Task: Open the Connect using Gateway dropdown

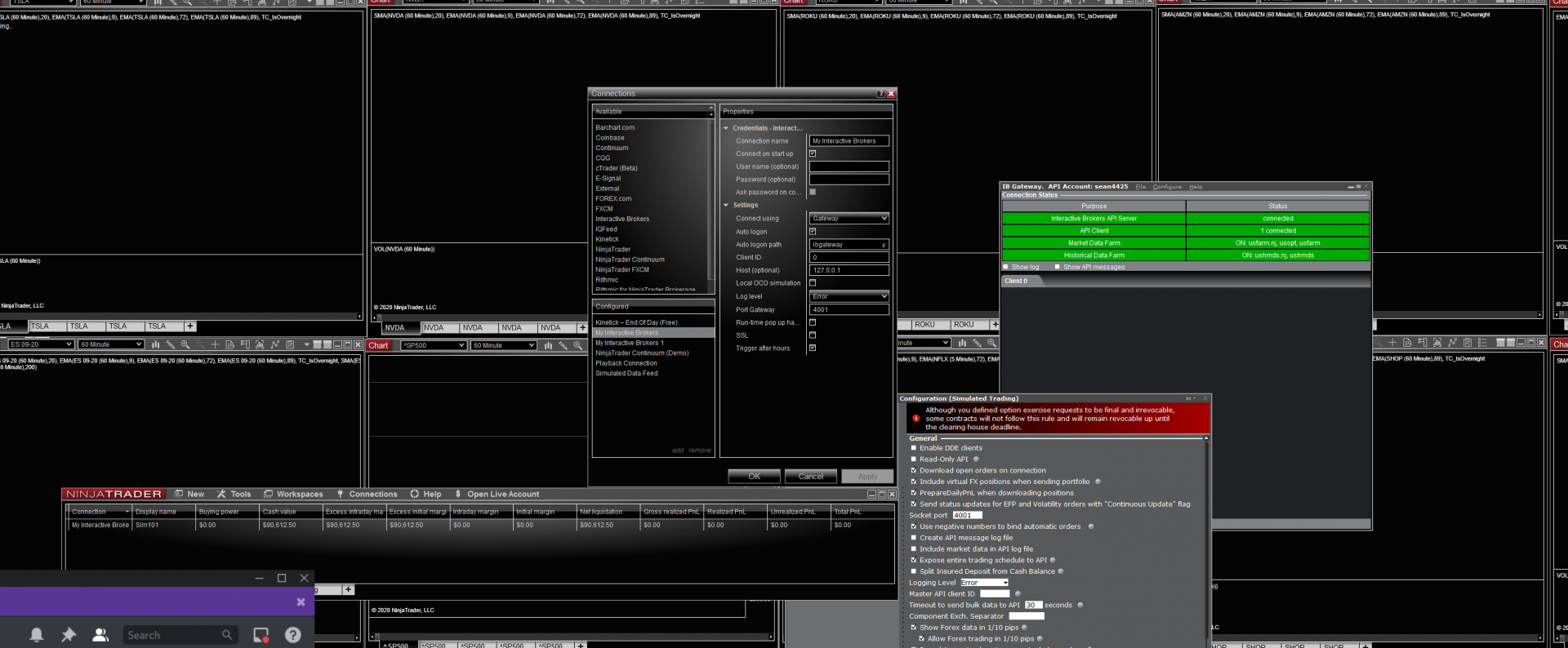Action: 849,219
